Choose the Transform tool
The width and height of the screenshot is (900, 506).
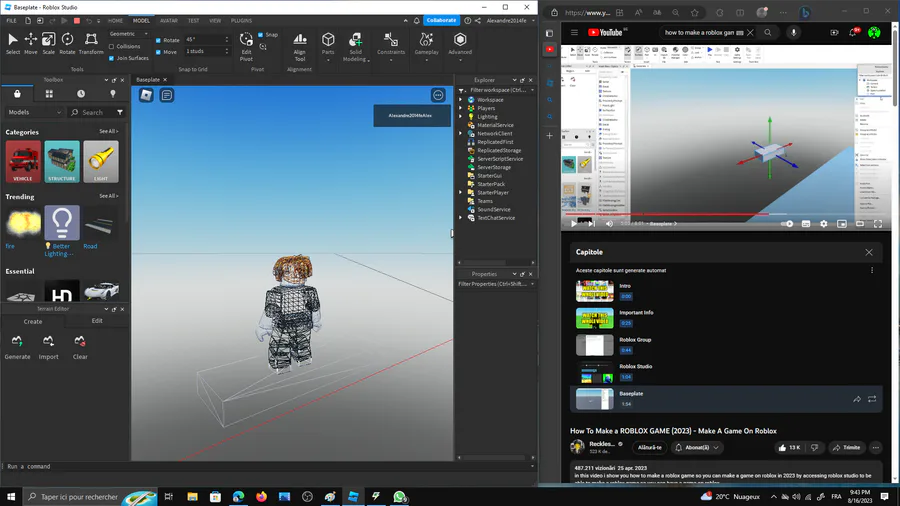click(90, 42)
